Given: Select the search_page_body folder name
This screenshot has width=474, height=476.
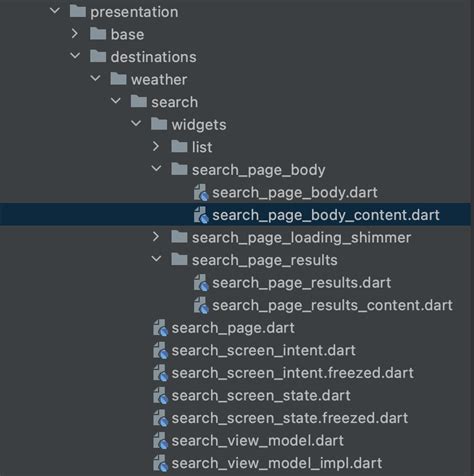Looking at the screenshot, I should coord(259,170).
